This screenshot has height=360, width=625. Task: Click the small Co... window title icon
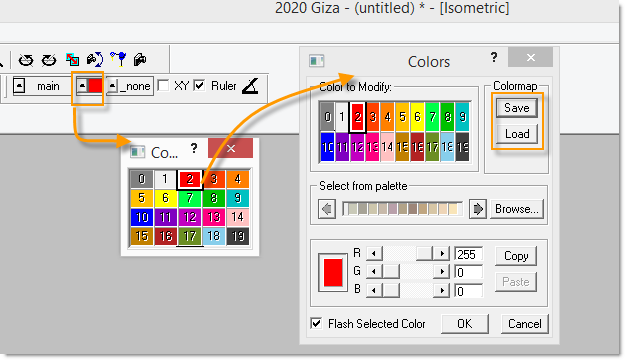[138, 152]
